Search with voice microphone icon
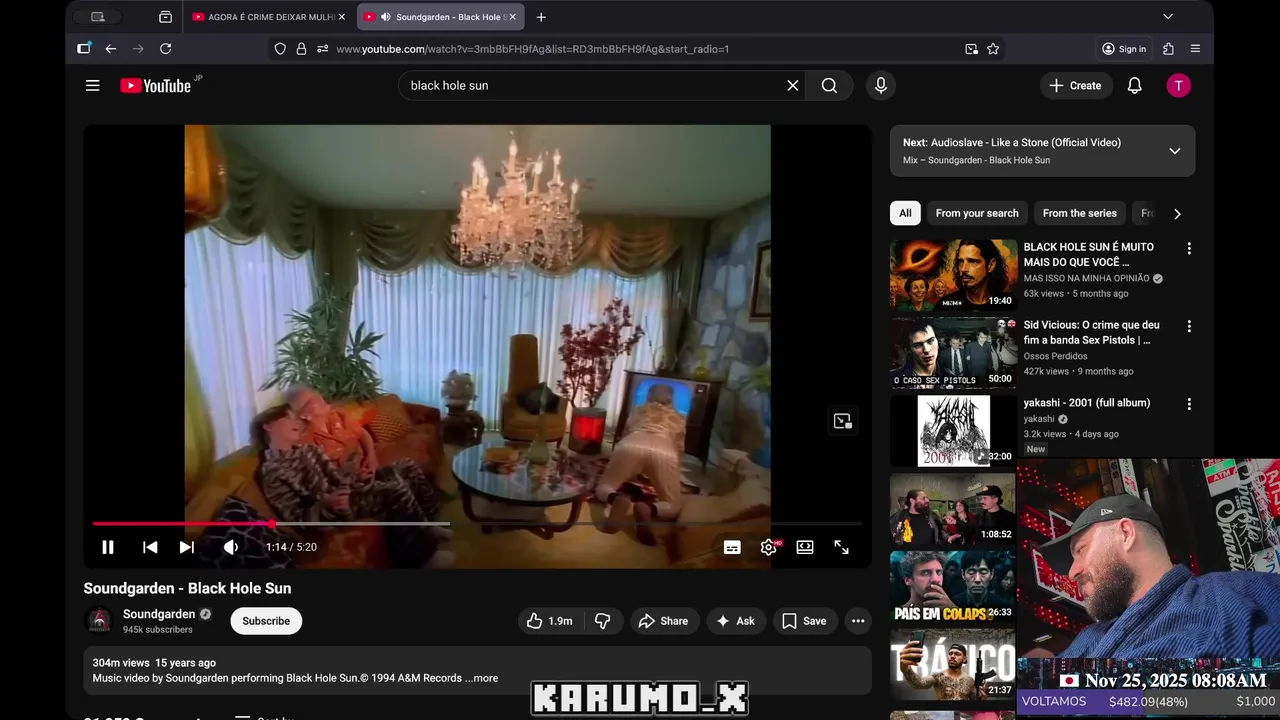Viewport: 1280px width, 720px height. [881, 86]
